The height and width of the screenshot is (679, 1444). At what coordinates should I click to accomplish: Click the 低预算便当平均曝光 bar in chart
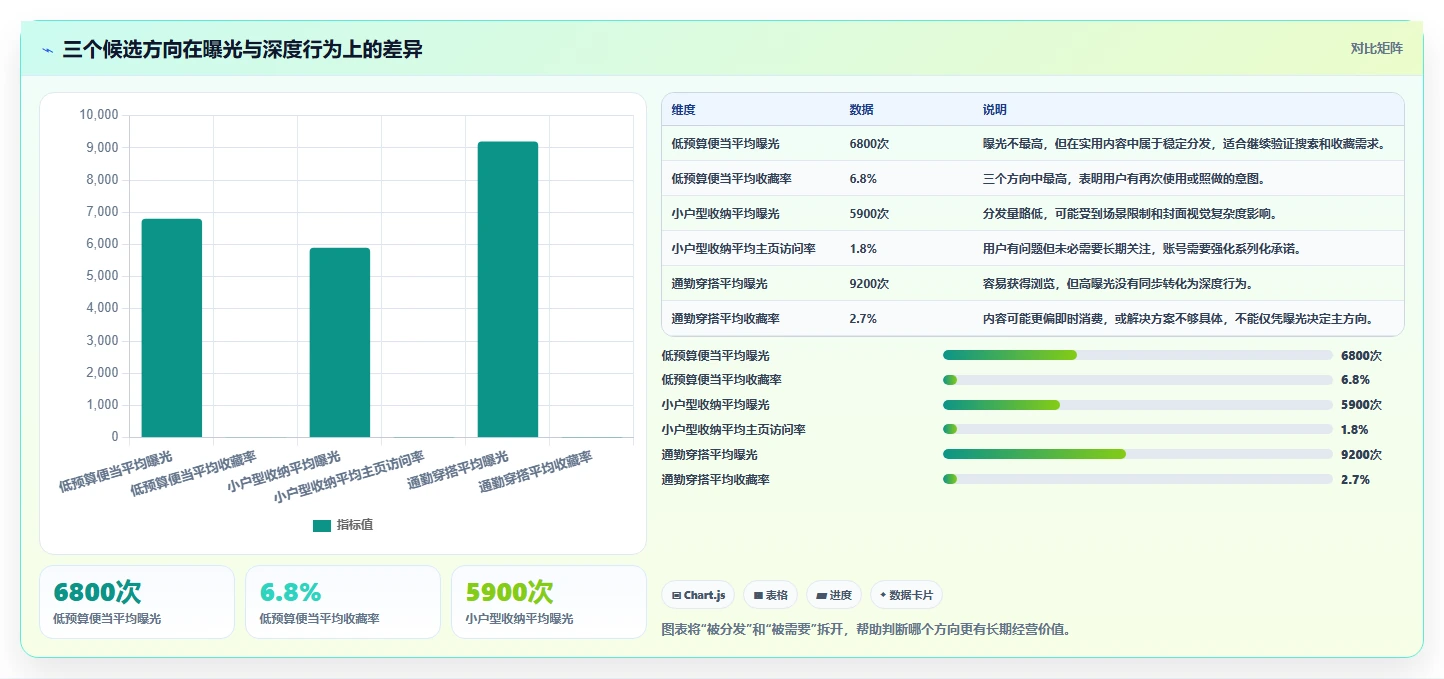tap(172, 328)
